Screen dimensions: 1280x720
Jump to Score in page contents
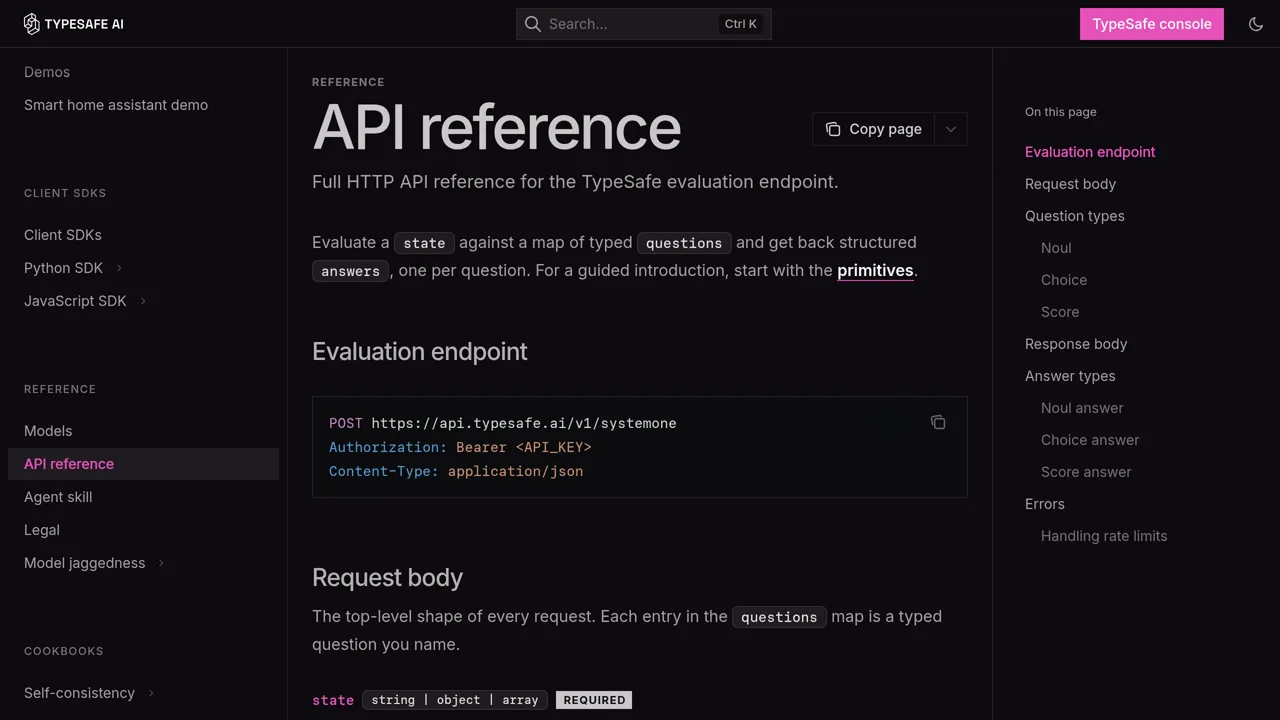coord(1060,312)
